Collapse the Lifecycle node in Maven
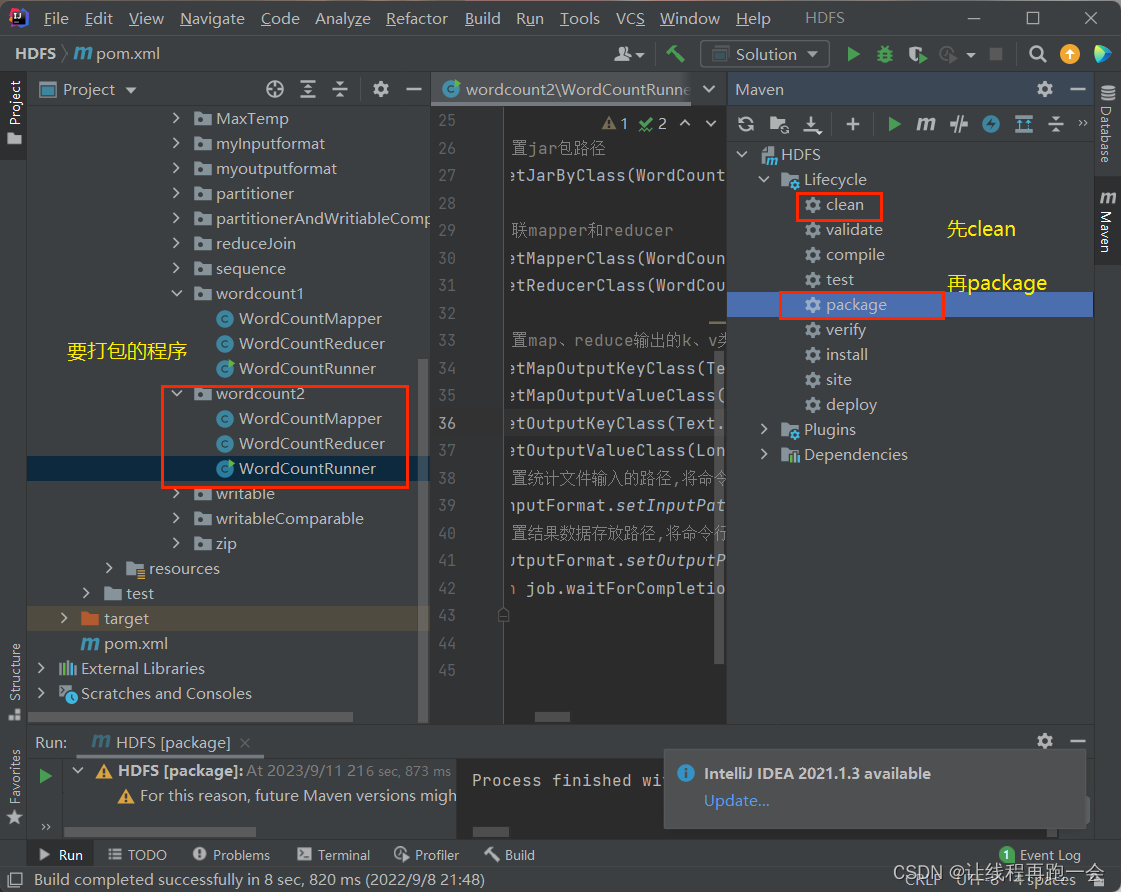The width and height of the screenshot is (1121, 892). pos(765,180)
